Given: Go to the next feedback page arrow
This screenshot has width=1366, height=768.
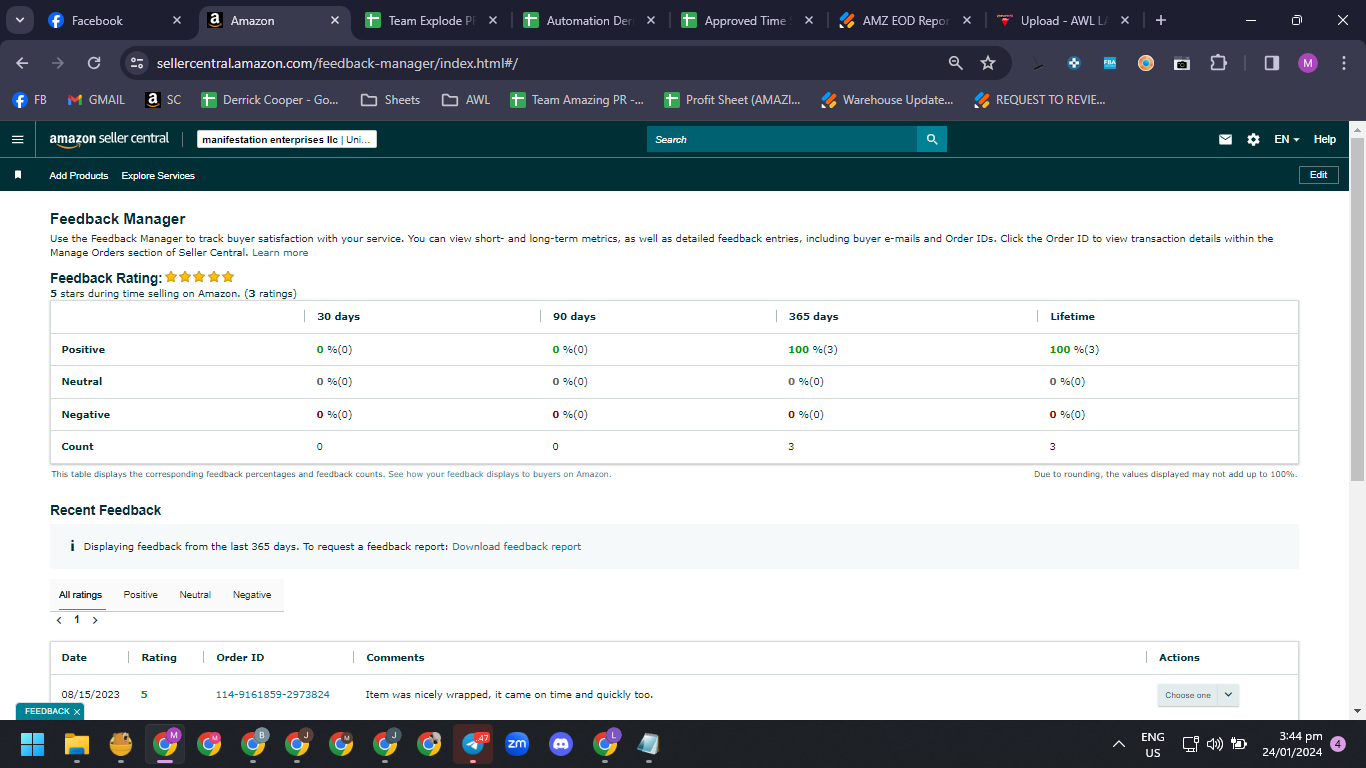Looking at the screenshot, I should (x=95, y=620).
